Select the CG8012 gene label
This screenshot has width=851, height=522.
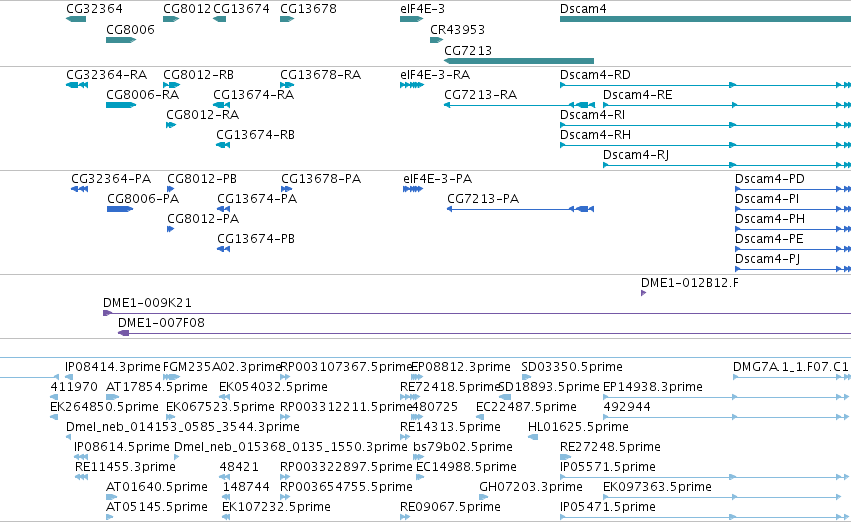(x=187, y=9)
